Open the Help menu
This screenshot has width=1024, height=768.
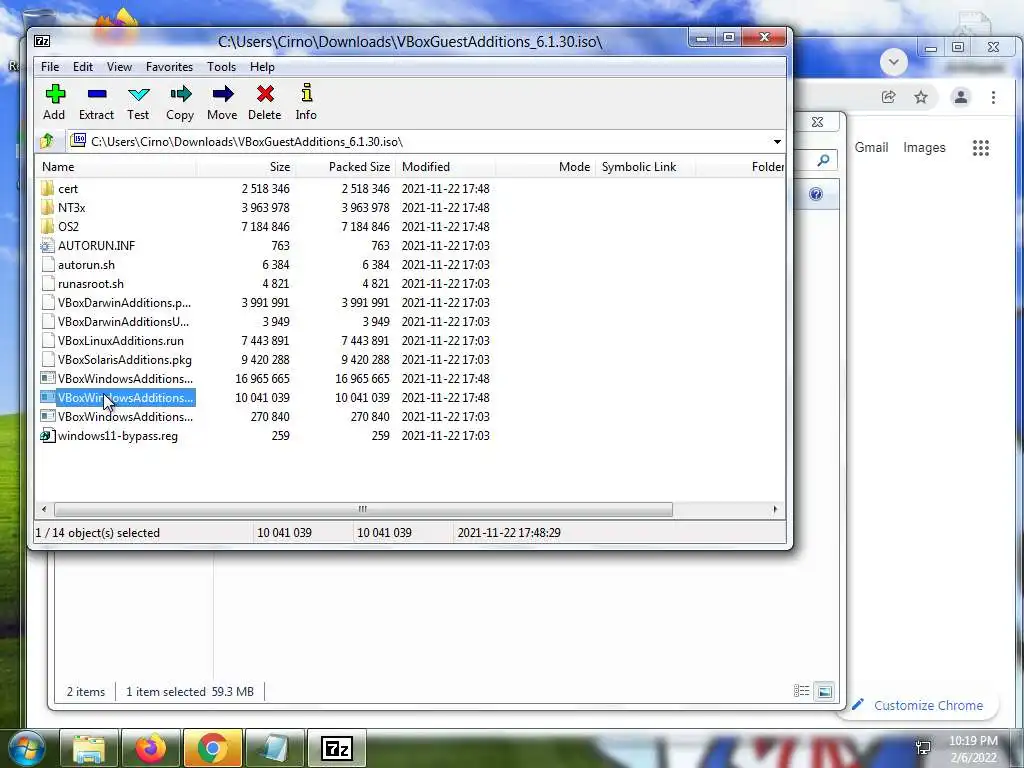coord(262,67)
